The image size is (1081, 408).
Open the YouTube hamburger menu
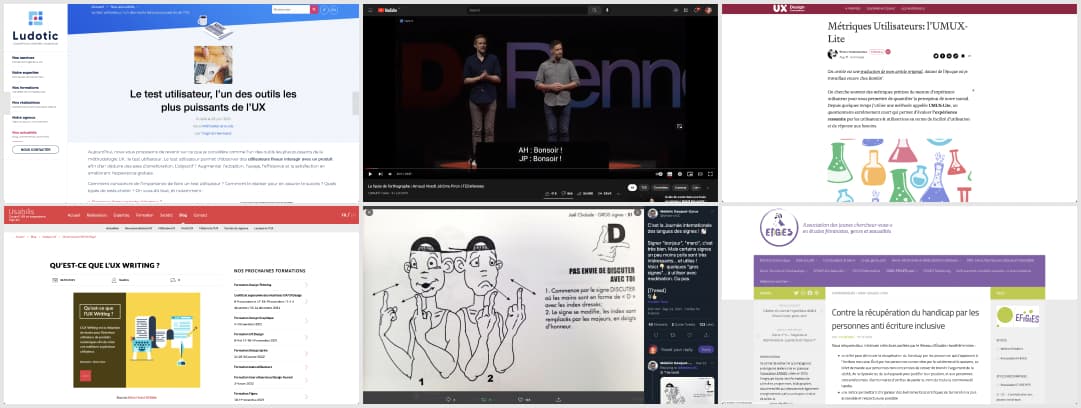coord(368,10)
